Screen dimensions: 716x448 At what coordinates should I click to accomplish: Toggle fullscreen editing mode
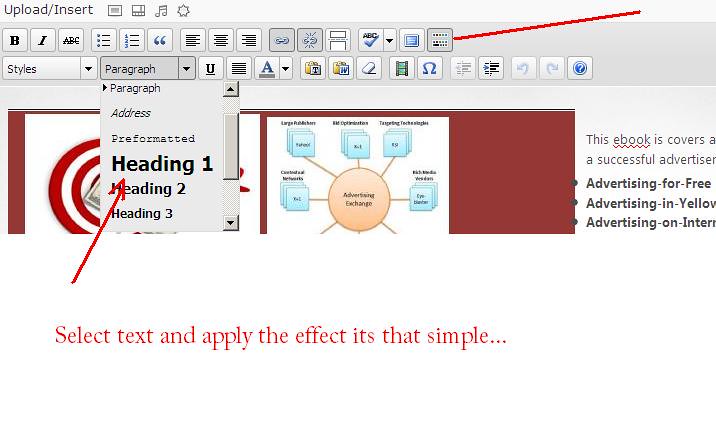point(411,40)
